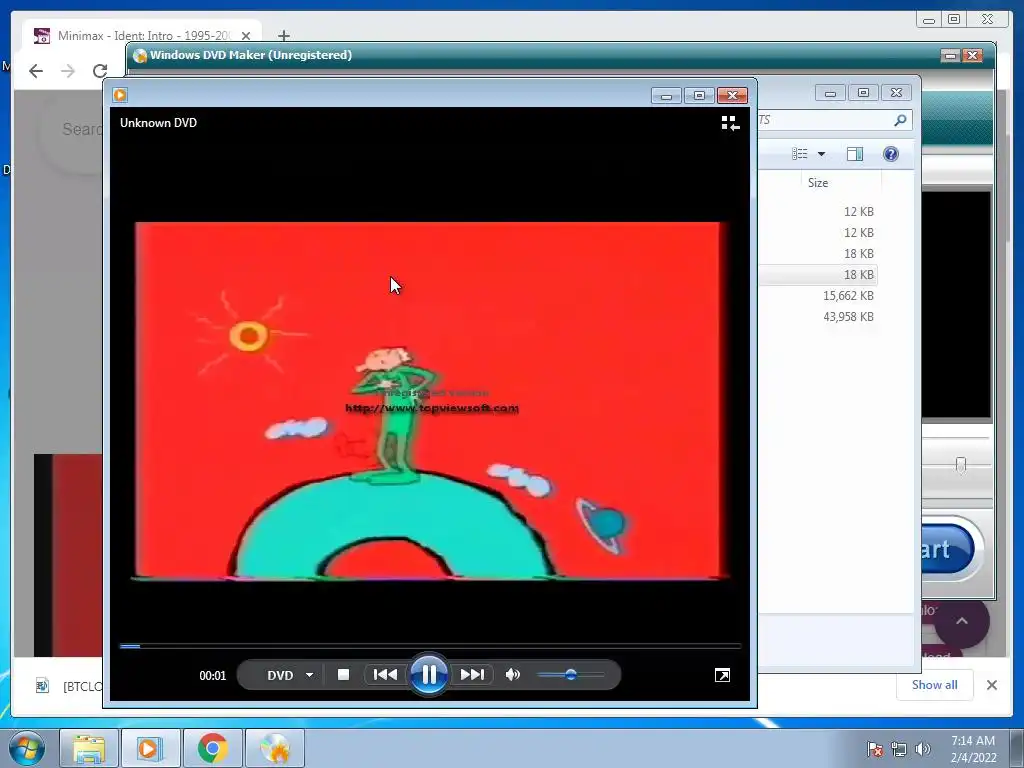
Task: Adjust the media player volume slider
Action: 571,675
